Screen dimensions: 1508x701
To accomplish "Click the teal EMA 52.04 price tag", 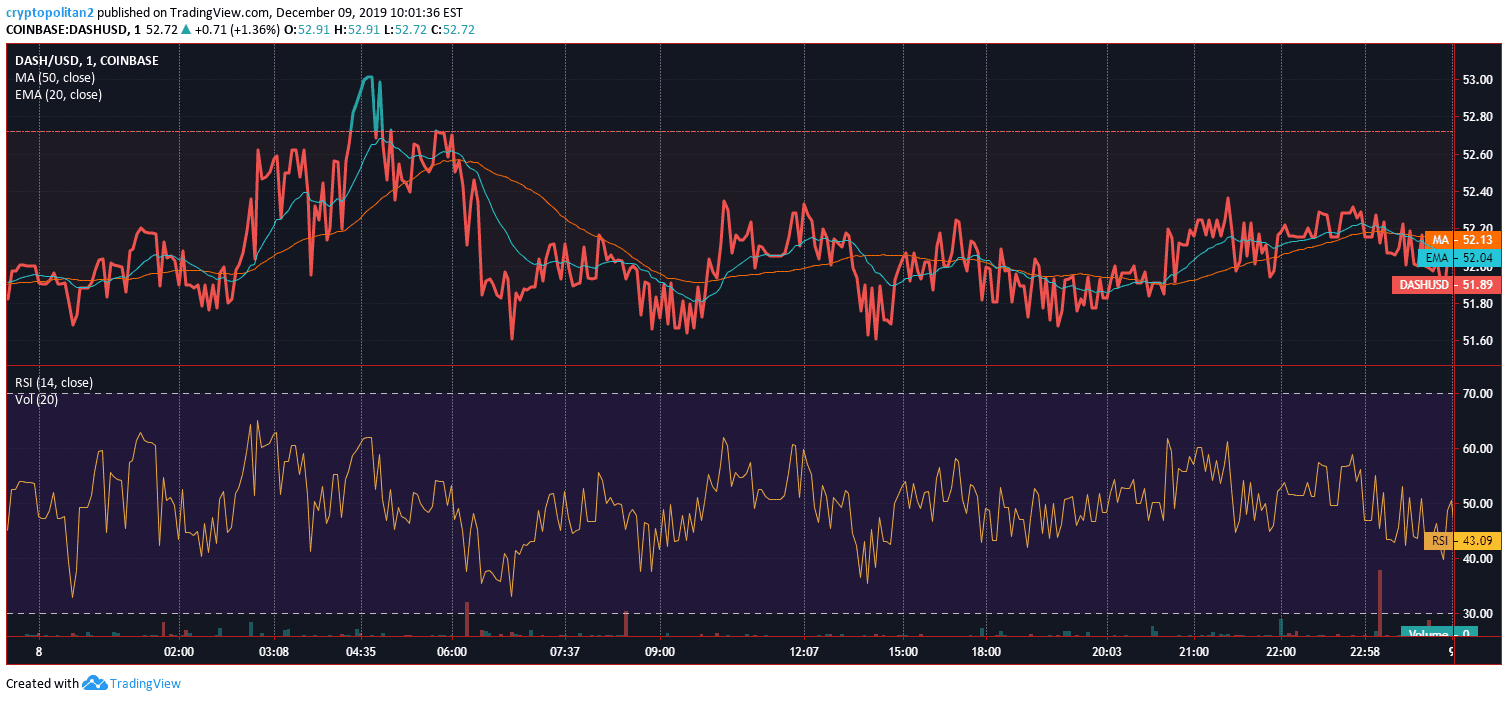I will click(1459, 258).
